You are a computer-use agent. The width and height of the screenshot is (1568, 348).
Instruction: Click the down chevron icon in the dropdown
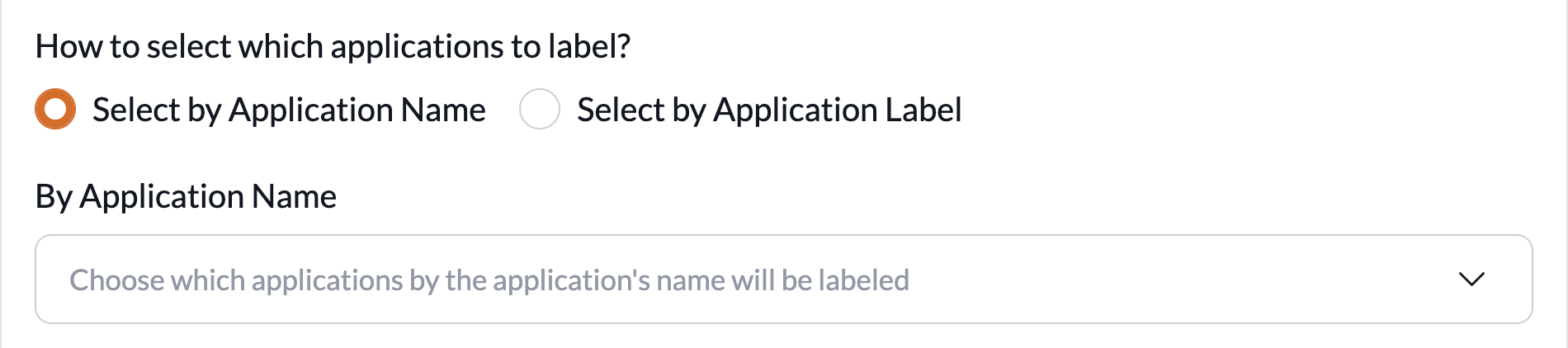click(x=1471, y=280)
